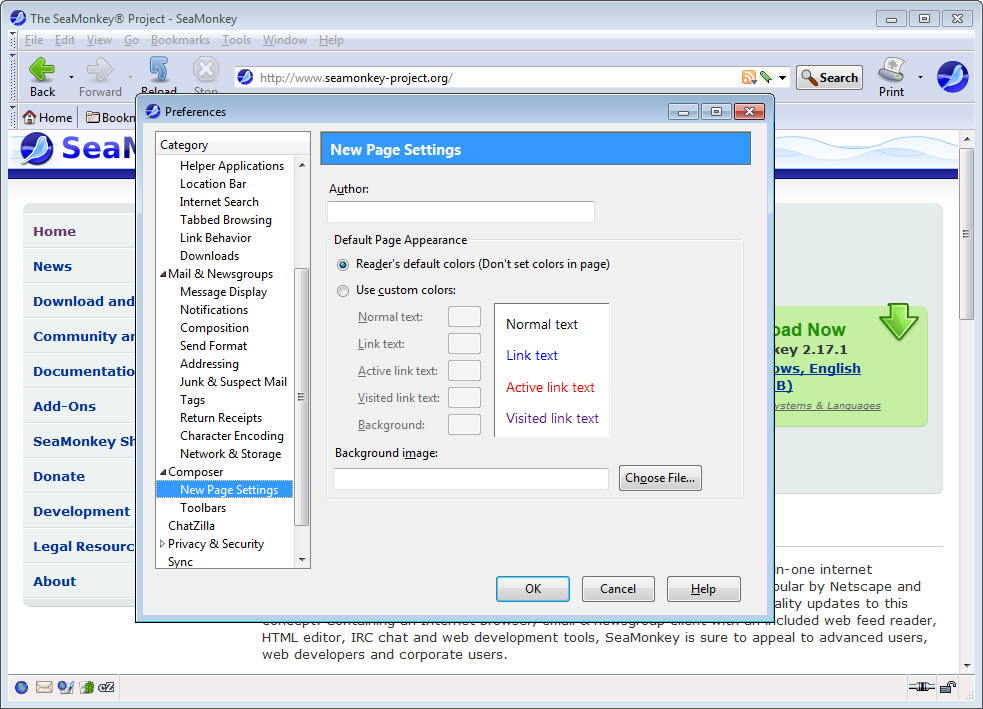983x709 pixels.
Task: Click the Preferences dialog title icon
Action: [153, 112]
